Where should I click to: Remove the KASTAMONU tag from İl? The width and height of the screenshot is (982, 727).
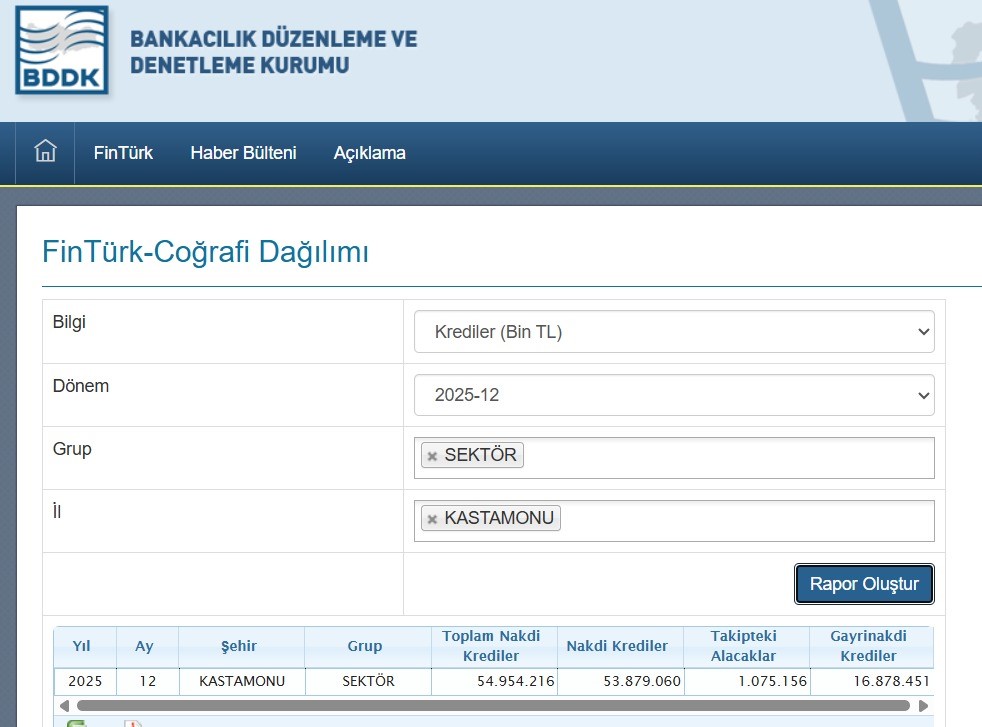tap(432, 519)
